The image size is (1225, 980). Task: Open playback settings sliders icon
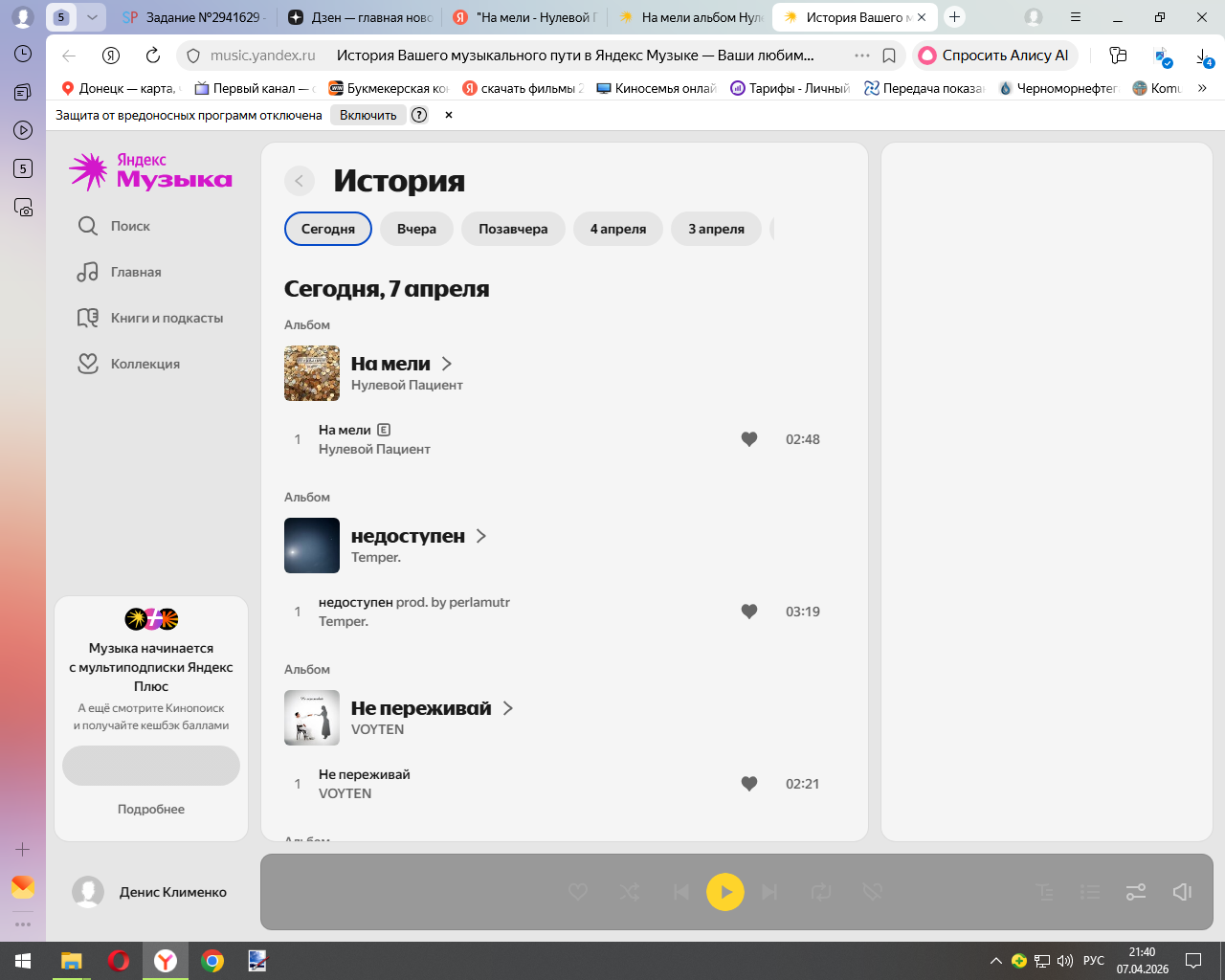coord(1136,892)
